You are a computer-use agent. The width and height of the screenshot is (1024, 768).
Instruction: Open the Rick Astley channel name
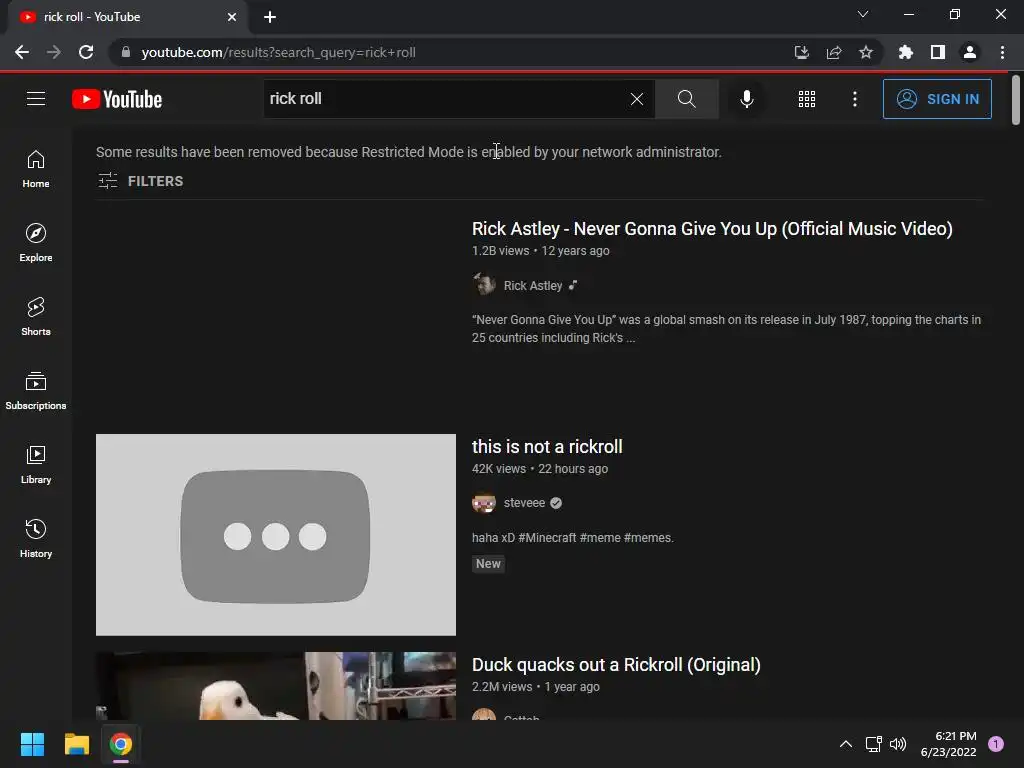[x=533, y=285]
